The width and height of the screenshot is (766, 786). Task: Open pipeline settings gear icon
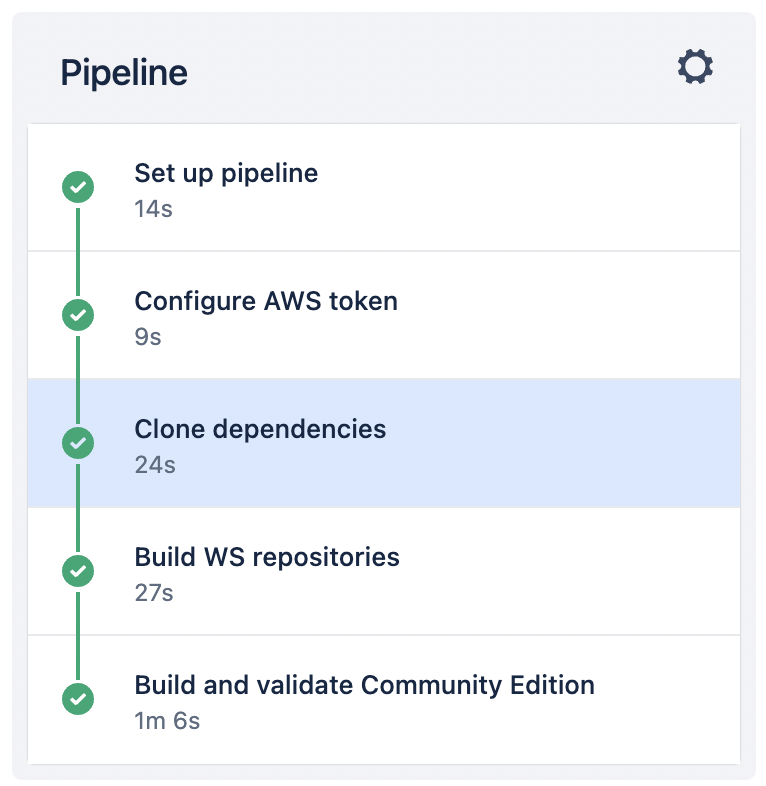pyautogui.click(x=695, y=66)
